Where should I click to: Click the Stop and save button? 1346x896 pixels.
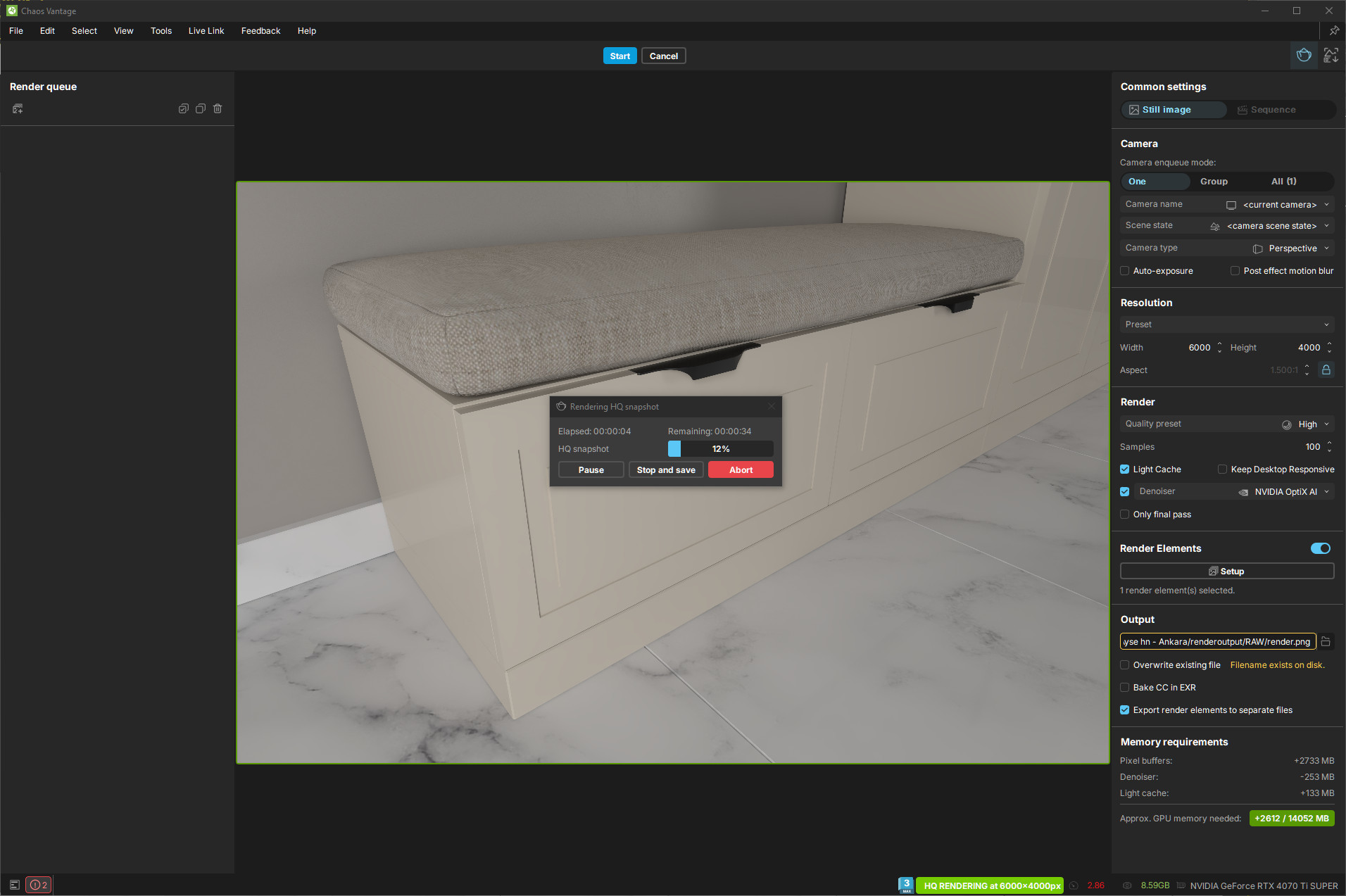click(x=665, y=470)
